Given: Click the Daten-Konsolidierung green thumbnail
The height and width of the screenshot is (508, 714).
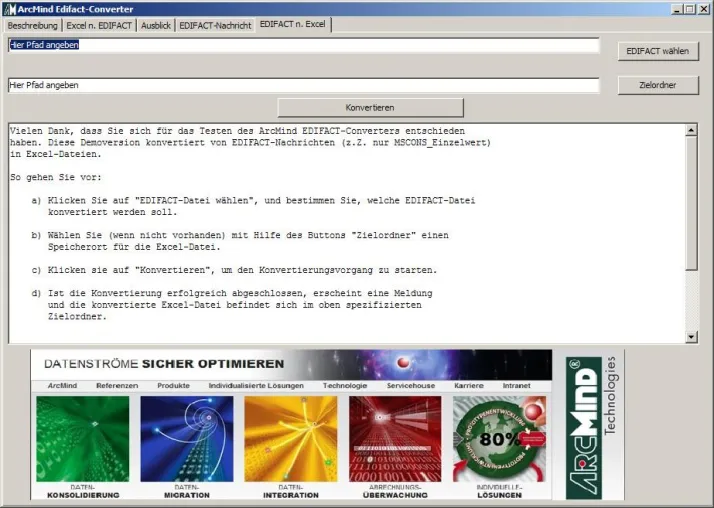Looking at the screenshot, I should (x=83, y=439).
